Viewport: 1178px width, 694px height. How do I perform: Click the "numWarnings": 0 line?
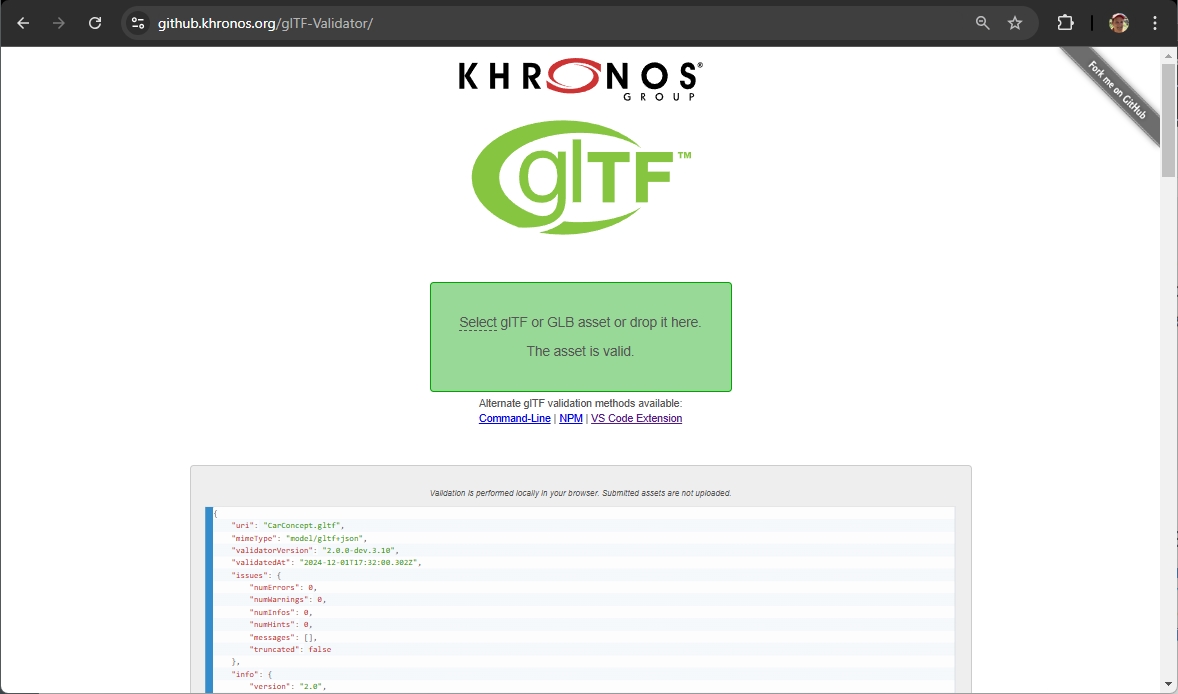tap(288, 600)
